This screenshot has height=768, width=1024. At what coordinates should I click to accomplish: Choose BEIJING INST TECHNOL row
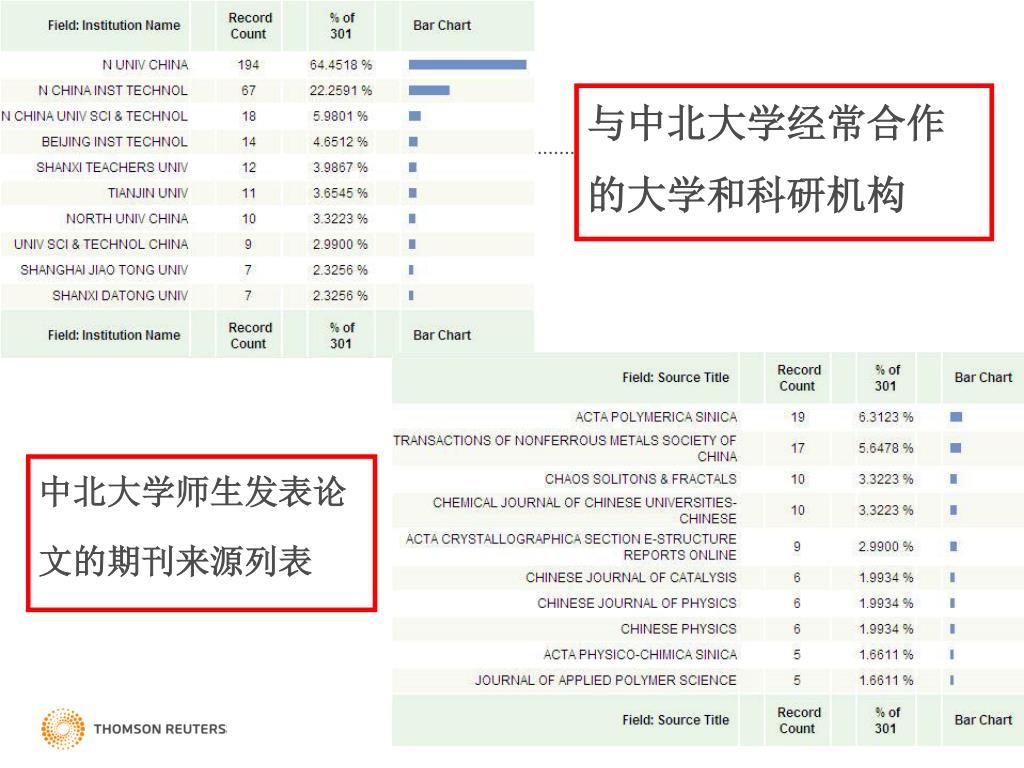click(267, 142)
